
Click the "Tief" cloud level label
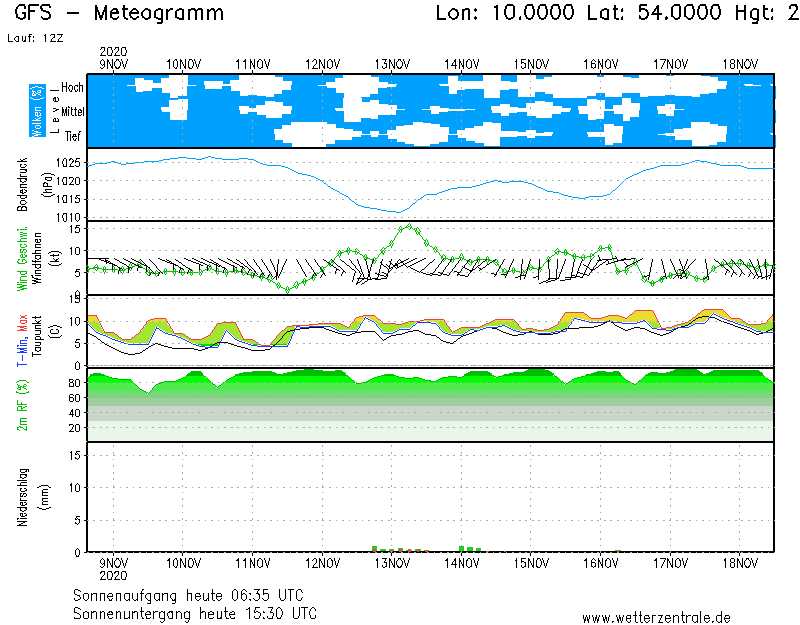72,136
